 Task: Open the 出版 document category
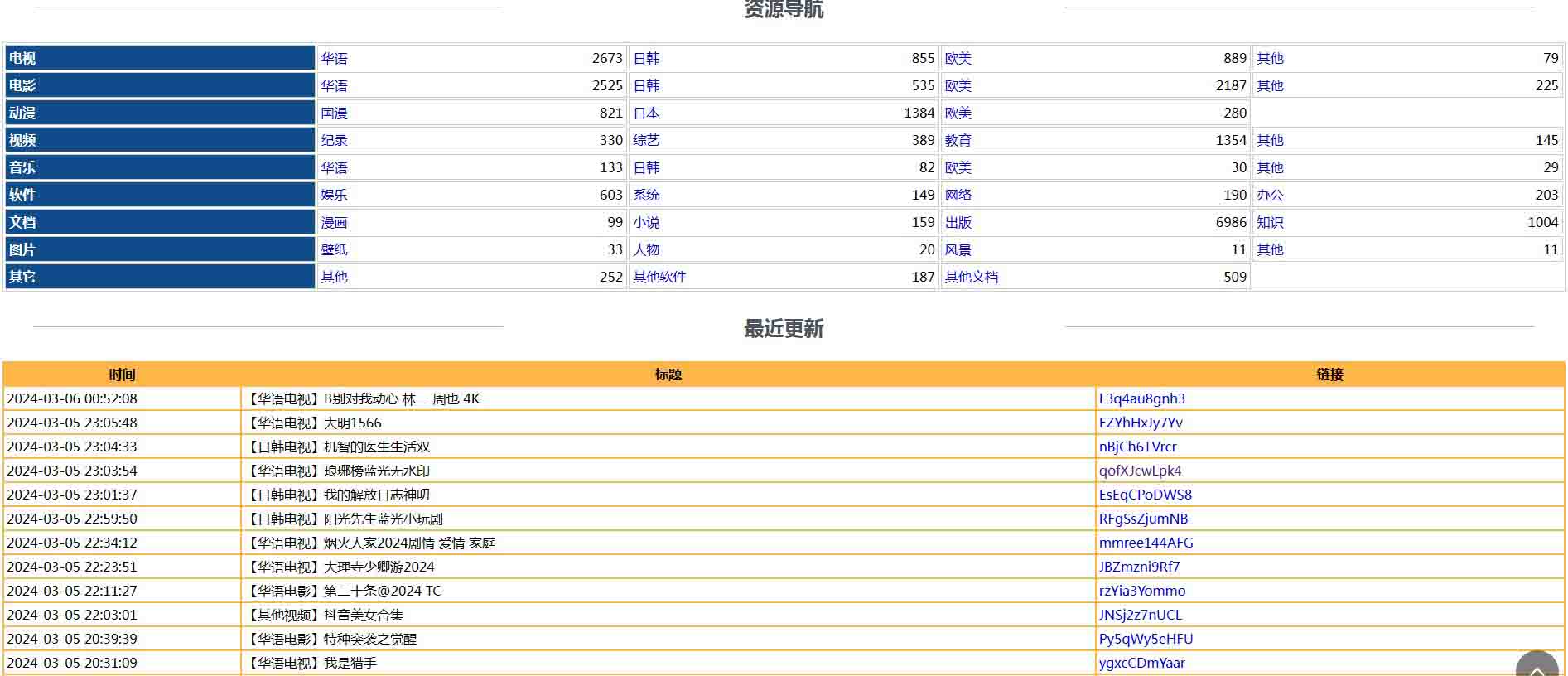[x=958, y=222]
